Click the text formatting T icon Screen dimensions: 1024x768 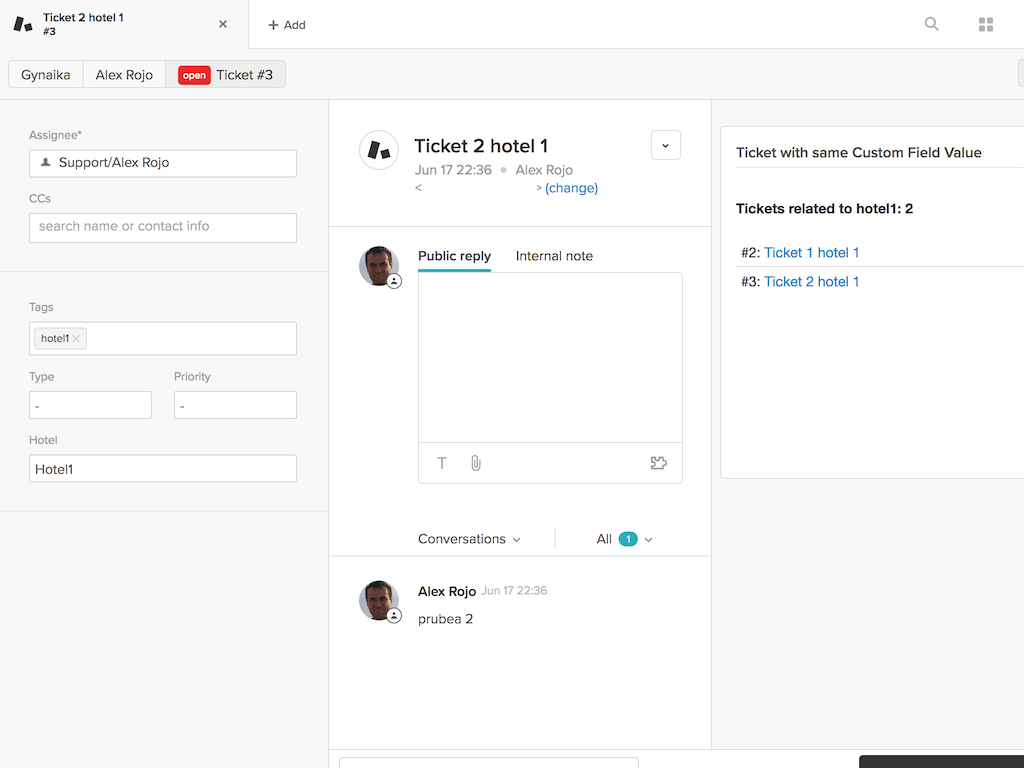point(442,463)
